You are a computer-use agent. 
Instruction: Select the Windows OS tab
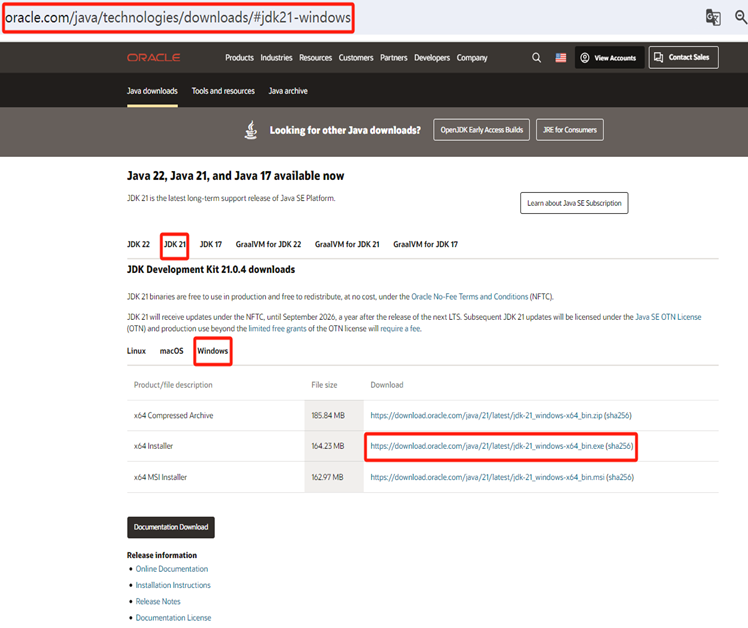(x=213, y=351)
